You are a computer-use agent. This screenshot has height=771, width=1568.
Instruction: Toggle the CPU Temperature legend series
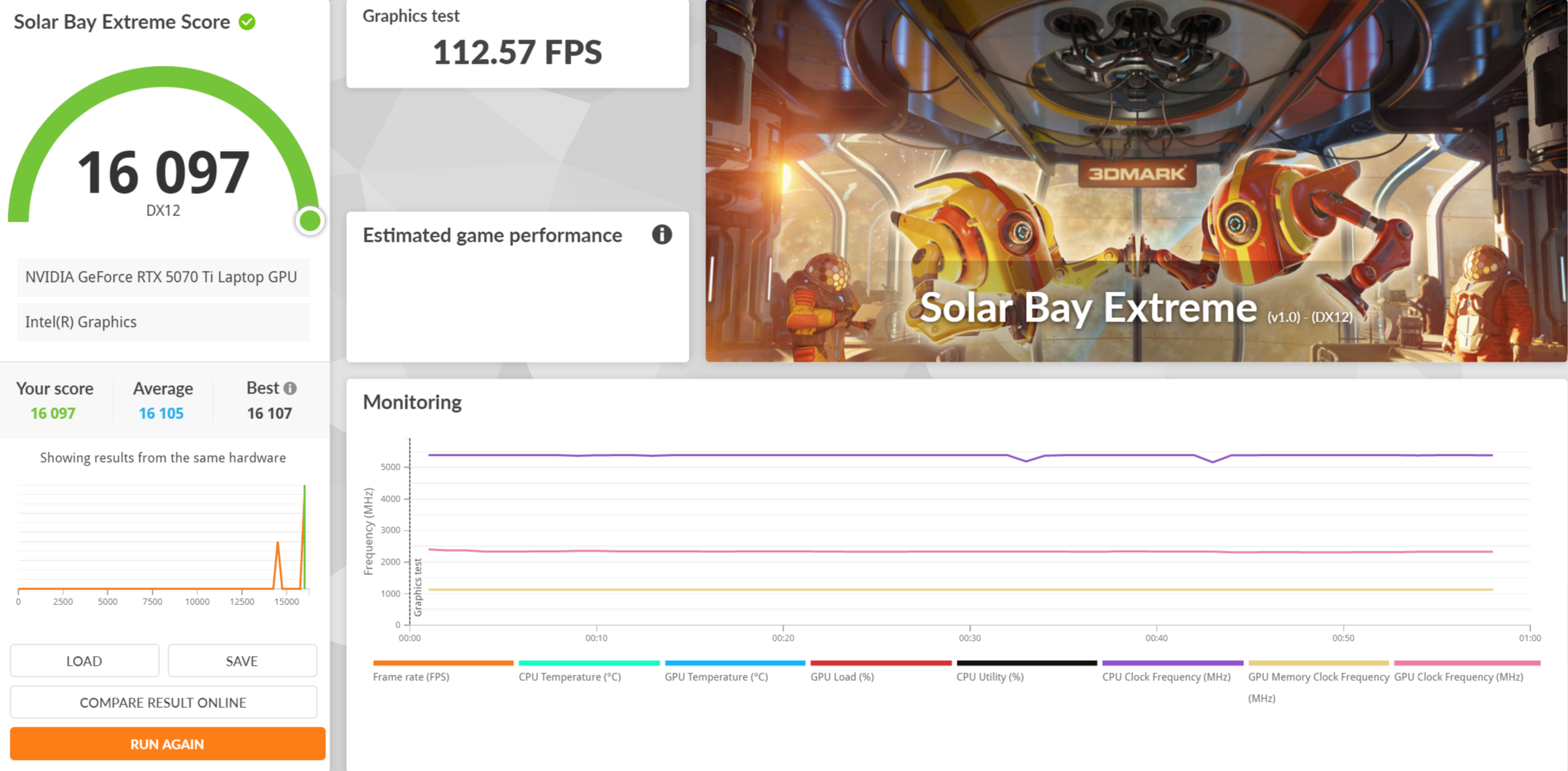point(570,677)
